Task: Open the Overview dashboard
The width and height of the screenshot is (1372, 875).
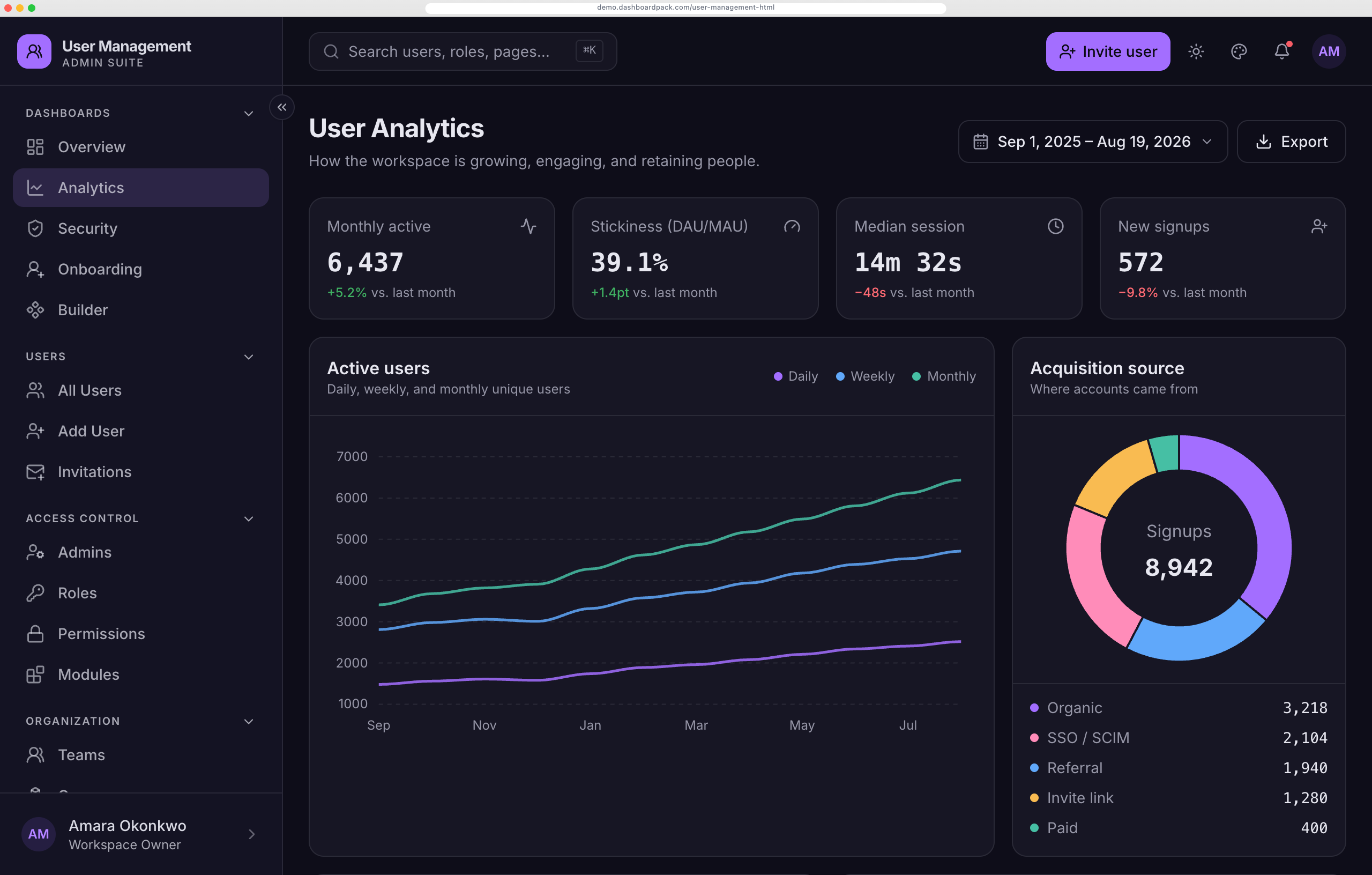Action: click(141, 147)
